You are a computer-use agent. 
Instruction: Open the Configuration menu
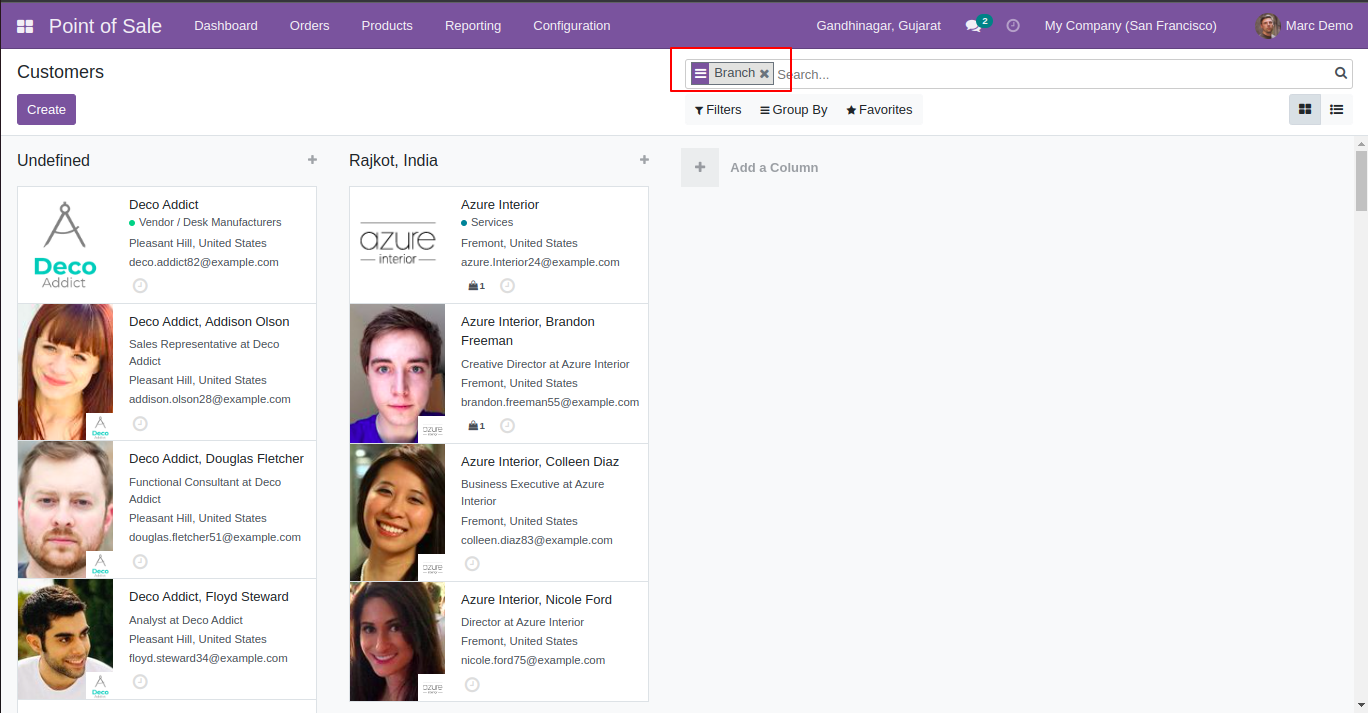[x=572, y=26]
